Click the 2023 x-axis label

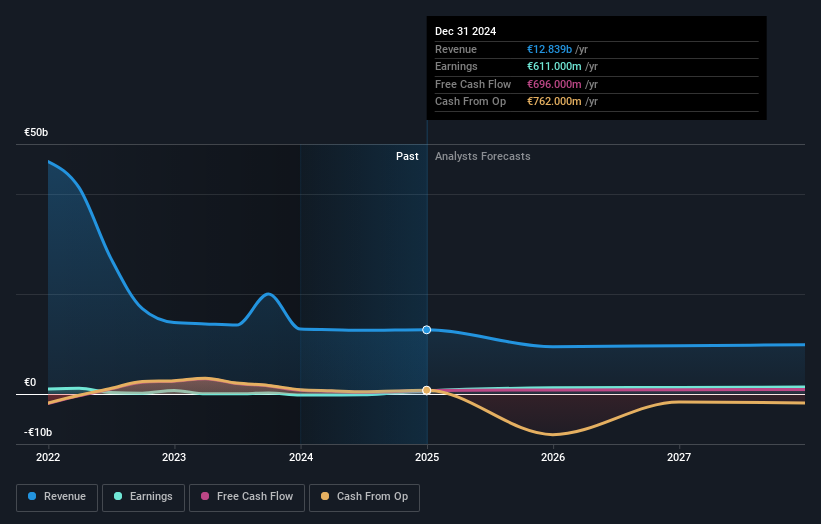click(x=174, y=457)
